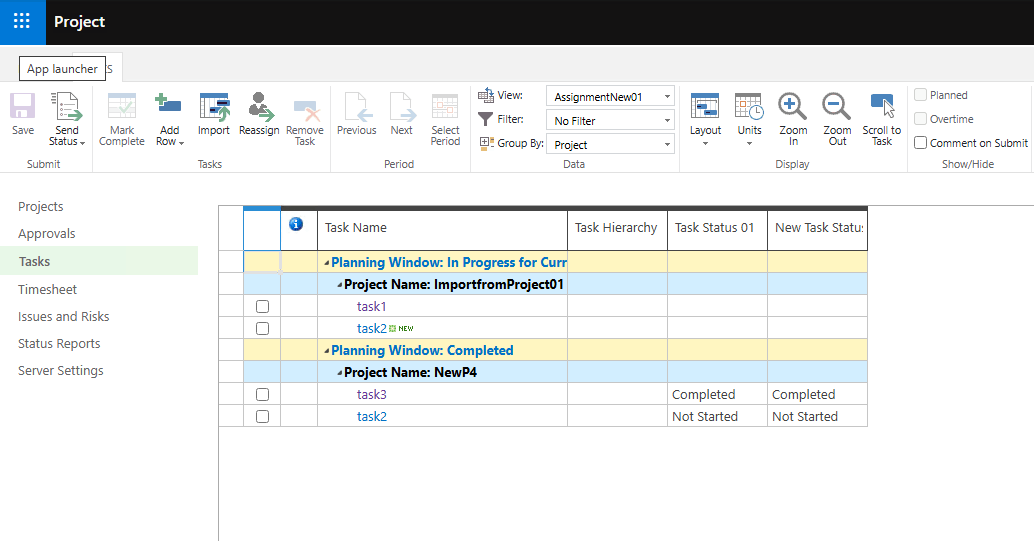This screenshot has height=541, width=1034.
Task: Toggle the Planned checkbox
Action: [x=921, y=95]
